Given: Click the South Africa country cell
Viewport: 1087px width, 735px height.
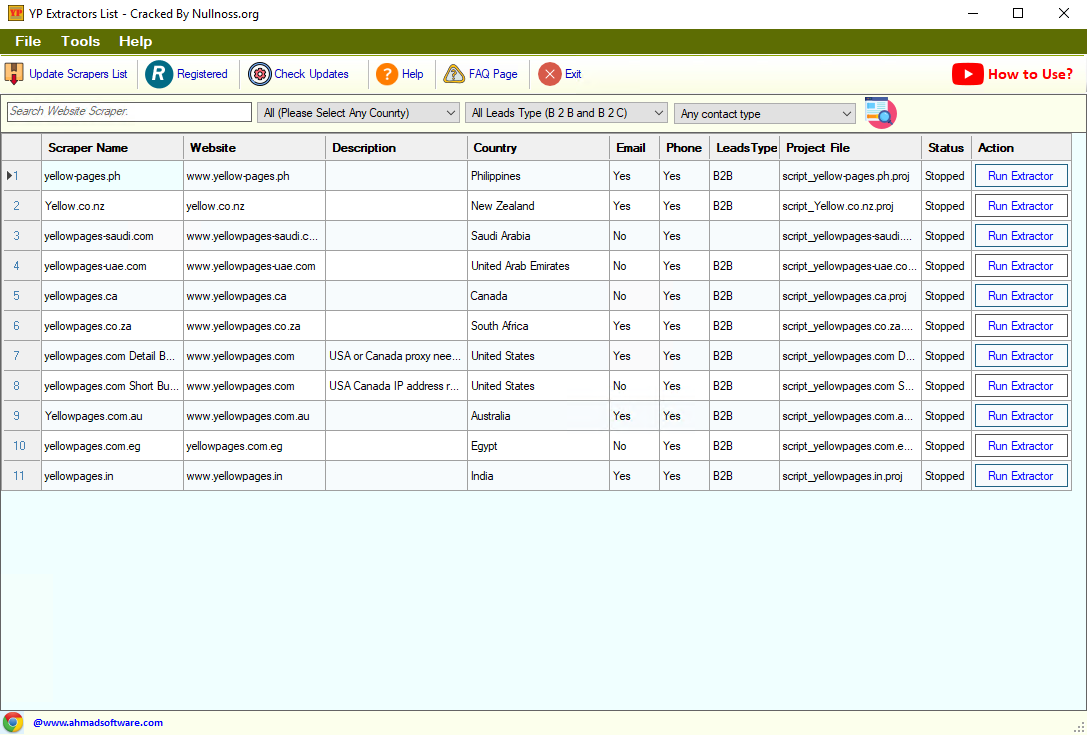Looking at the screenshot, I should click(x=539, y=326).
